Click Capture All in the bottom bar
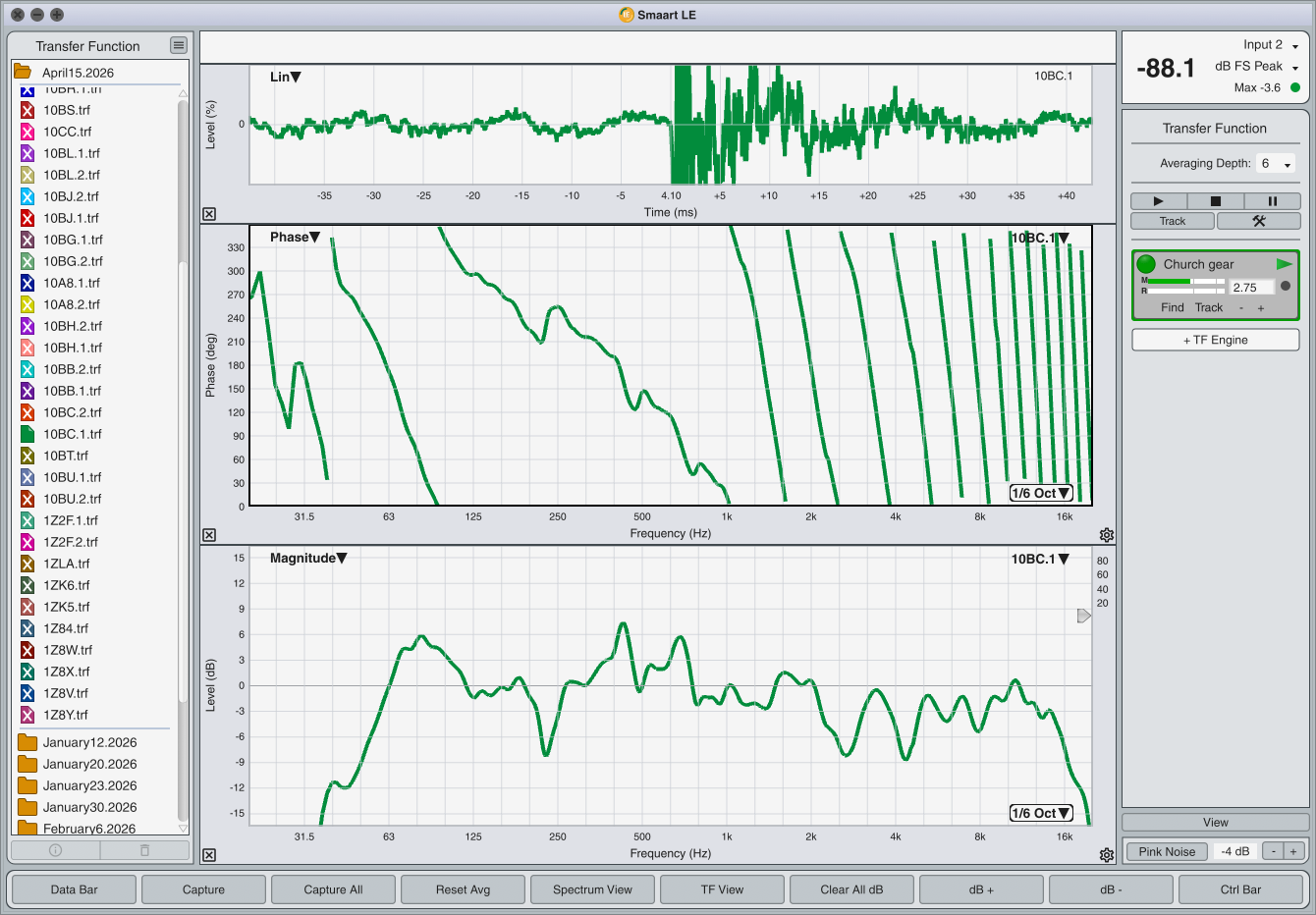1316x915 pixels. 333,889
